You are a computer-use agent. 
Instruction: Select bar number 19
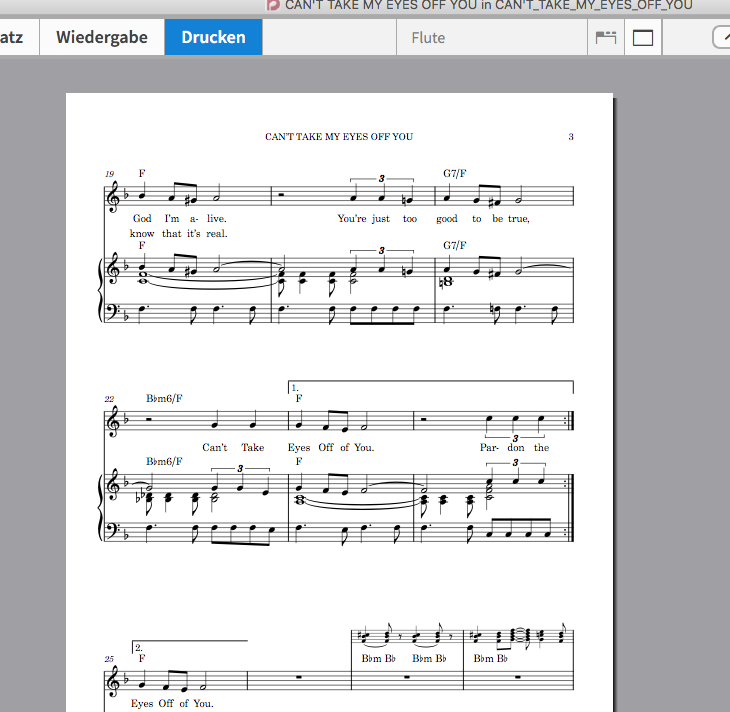pyautogui.click(x=109, y=174)
